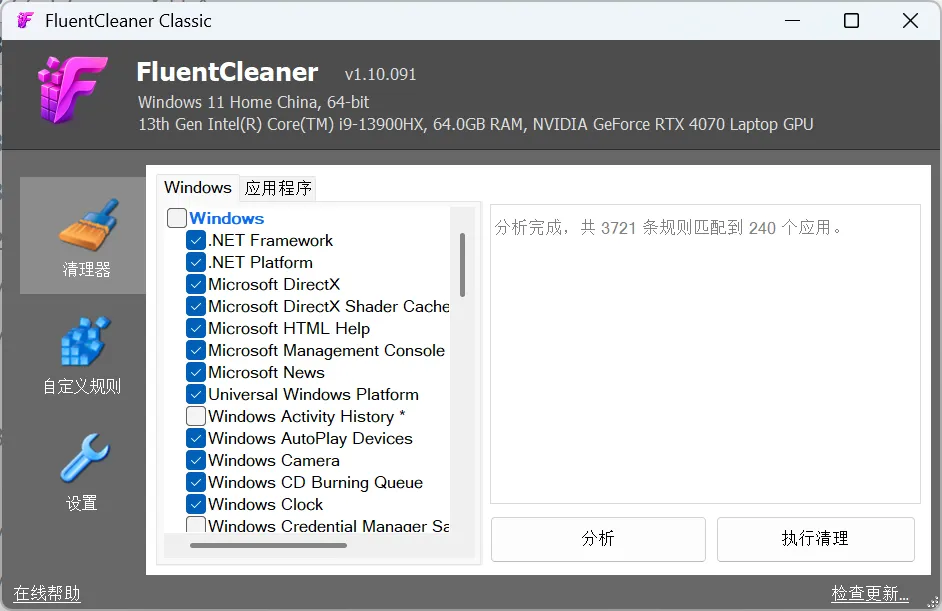Uncheck Windows AutoPlay Devices checkbox
The image size is (942, 611).
[196, 439]
